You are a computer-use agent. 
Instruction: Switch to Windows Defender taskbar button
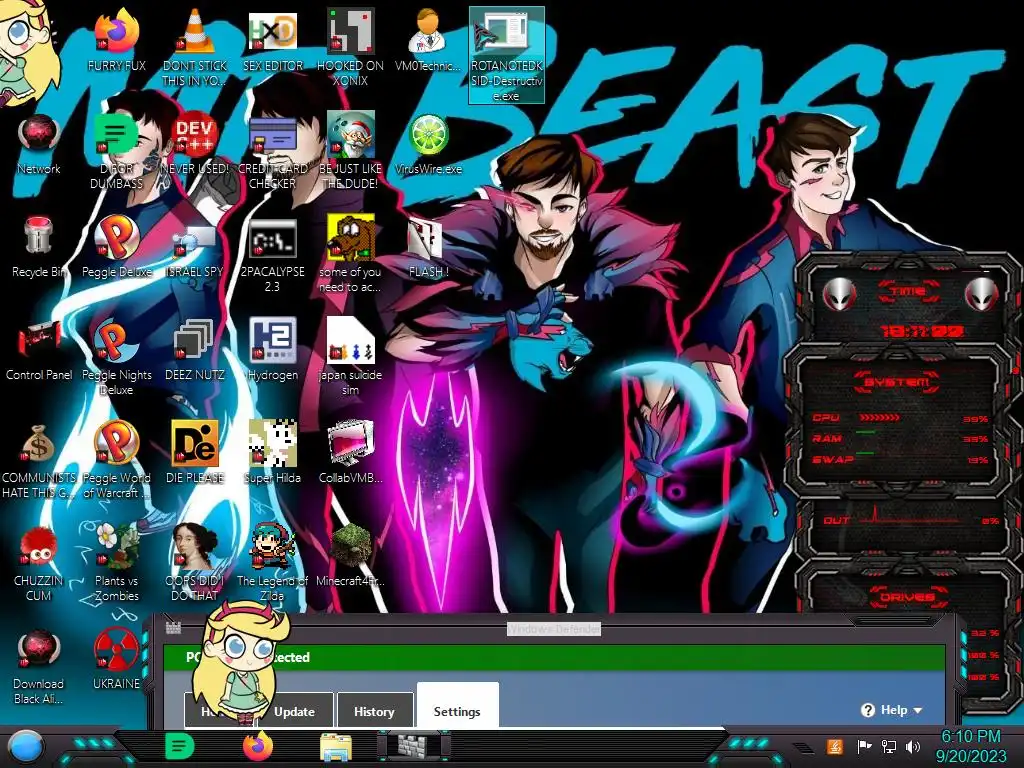(x=414, y=746)
